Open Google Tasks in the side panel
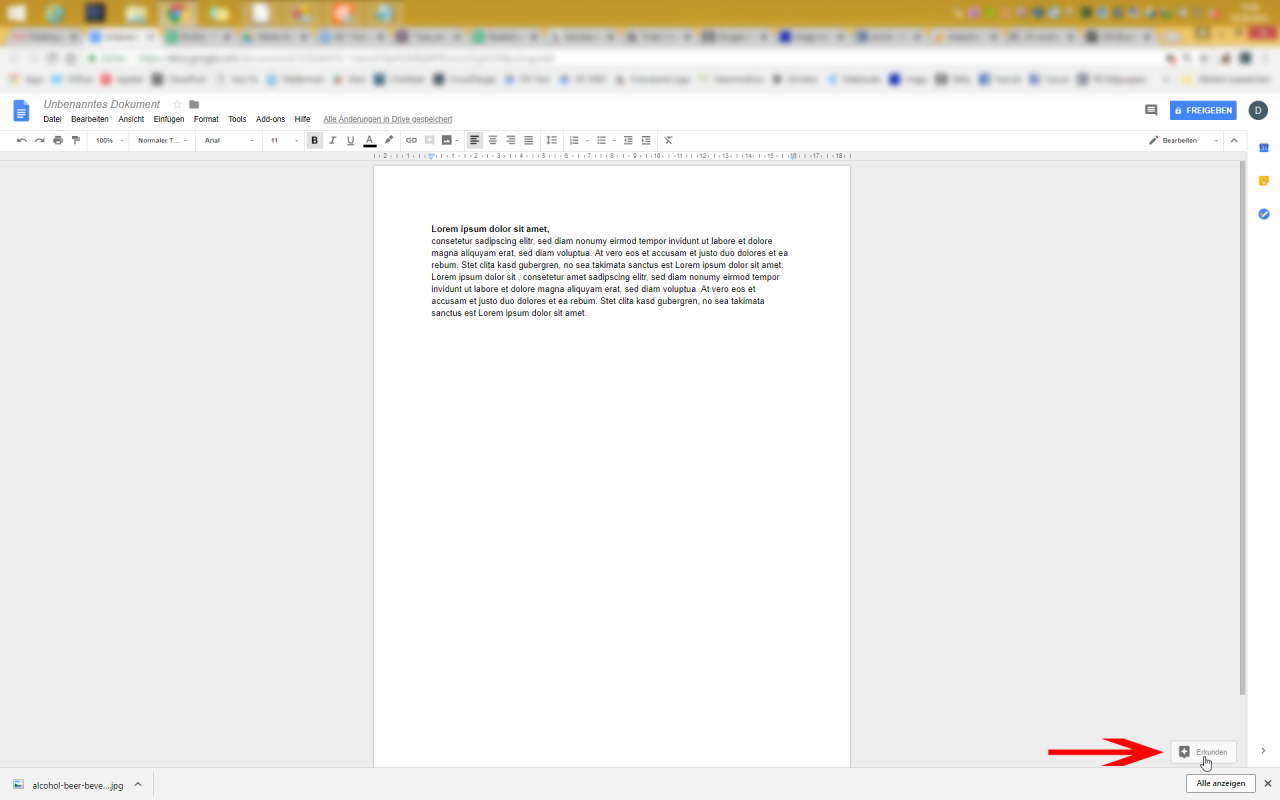This screenshot has width=1280, height=800. click(x=1263, y=214)
